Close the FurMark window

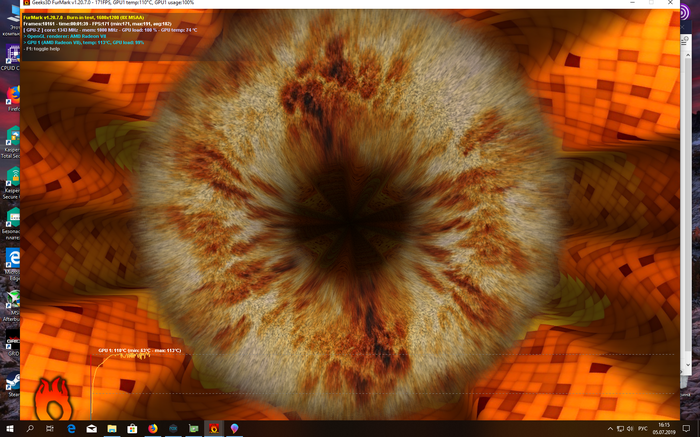click(670, 3)
